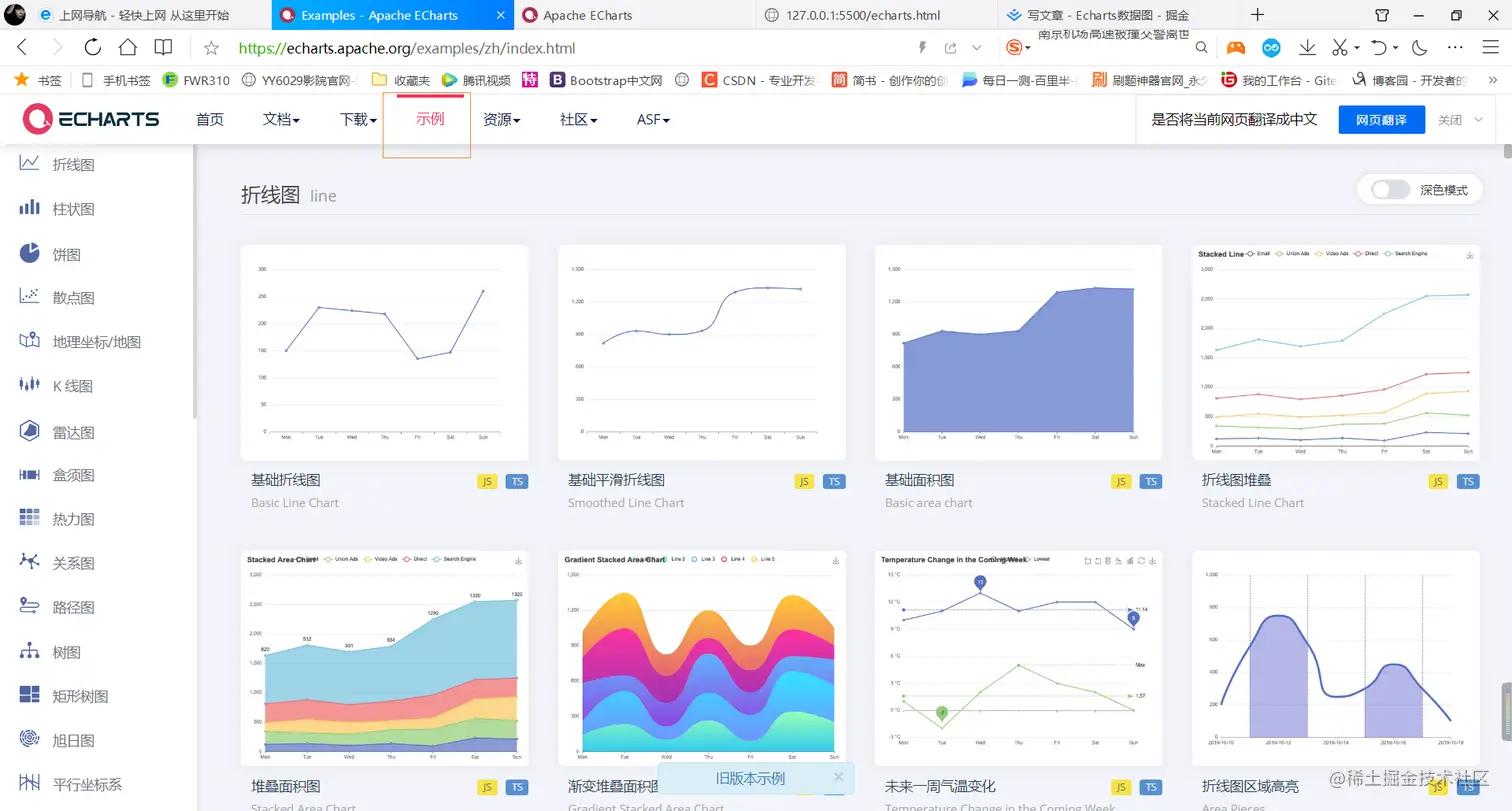The height and width of the screenshot is (811, 1512).
Task: Bookmark page with the star icon
Action: pos(211,48)
